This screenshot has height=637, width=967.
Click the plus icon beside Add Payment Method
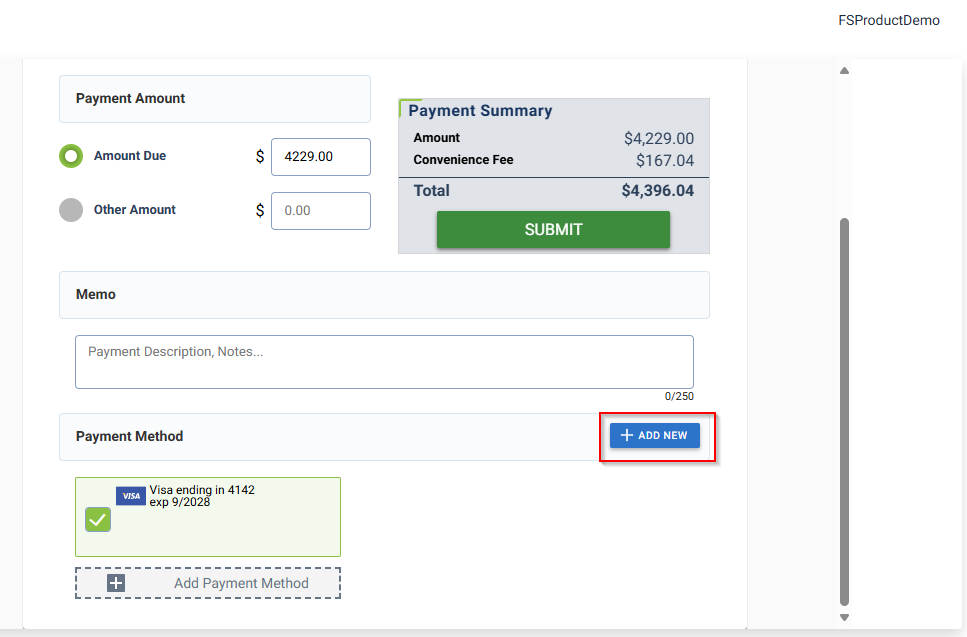(116, 583)
